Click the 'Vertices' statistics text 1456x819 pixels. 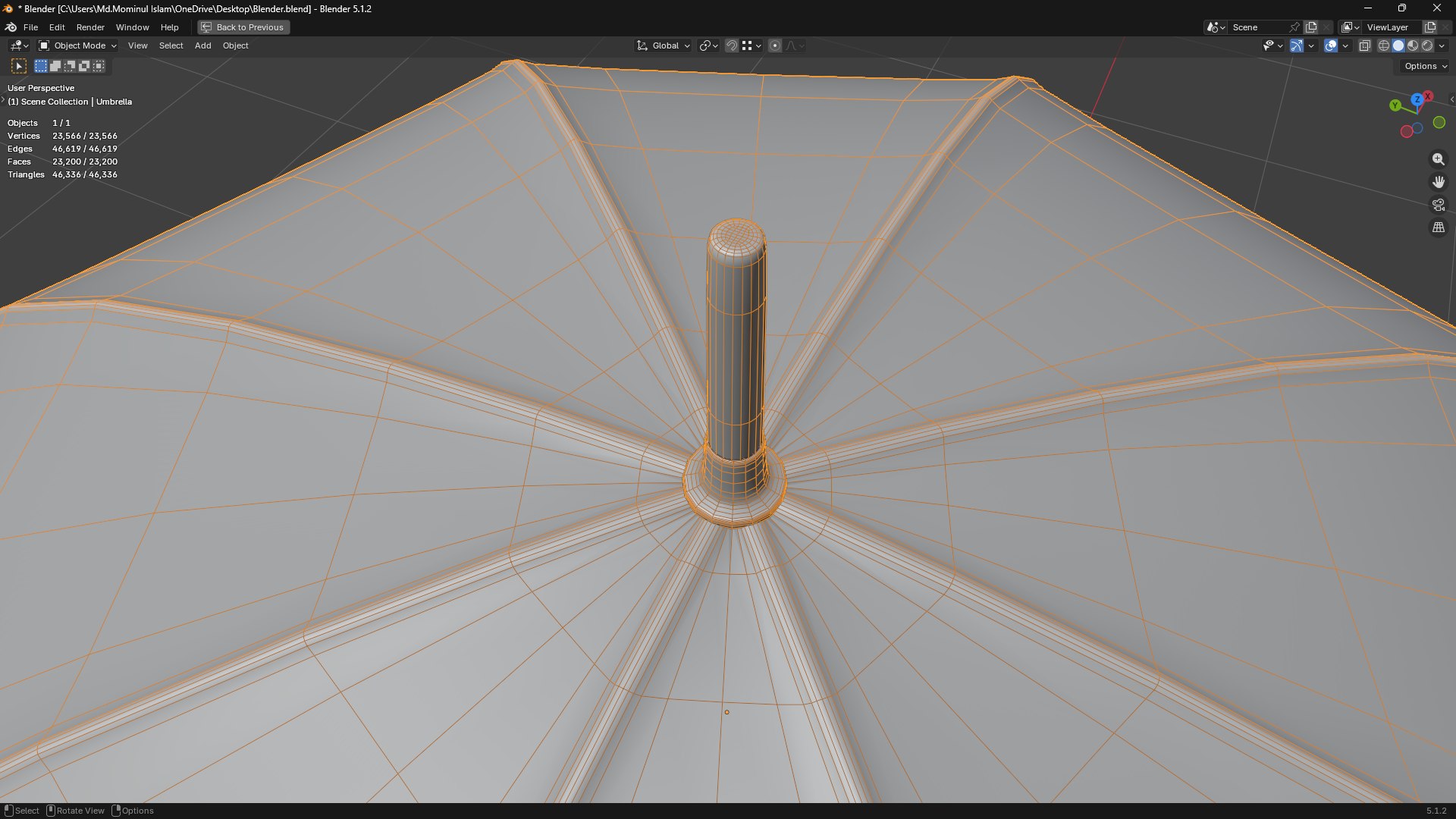[24, 136]
